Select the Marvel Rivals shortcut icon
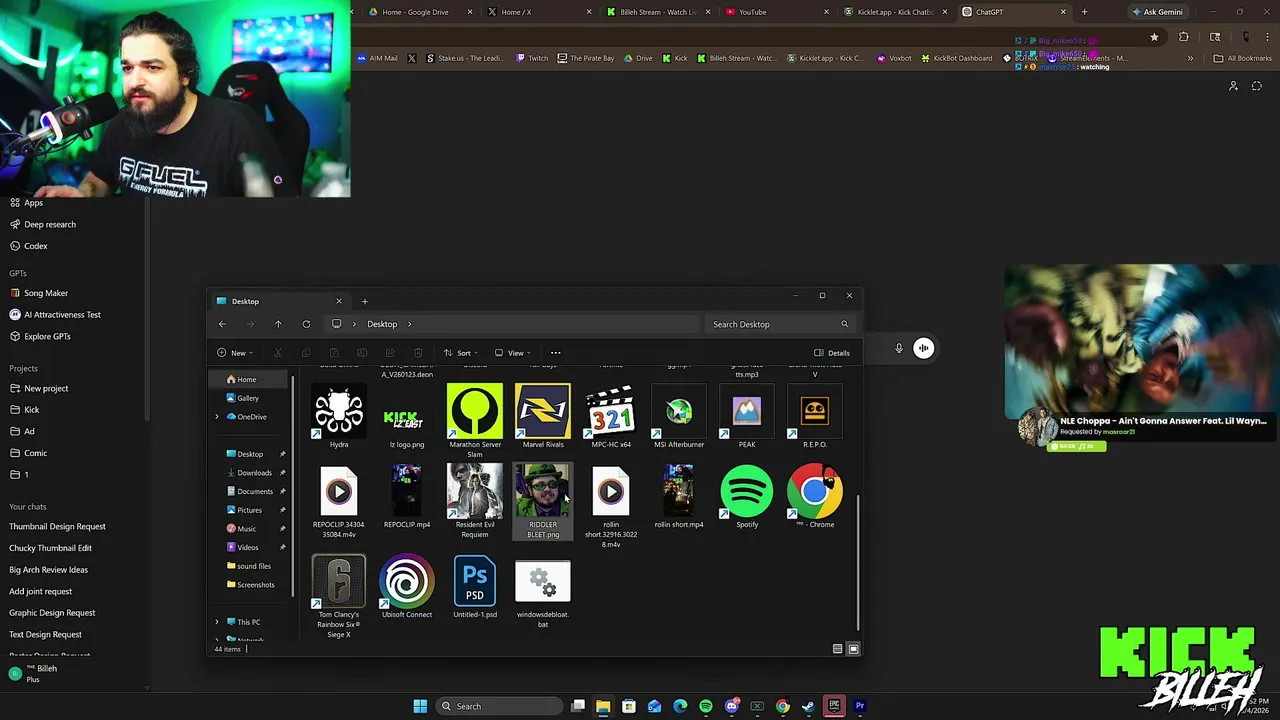The height and width of the screenshot is (720, 1280). tap(543, 418)
